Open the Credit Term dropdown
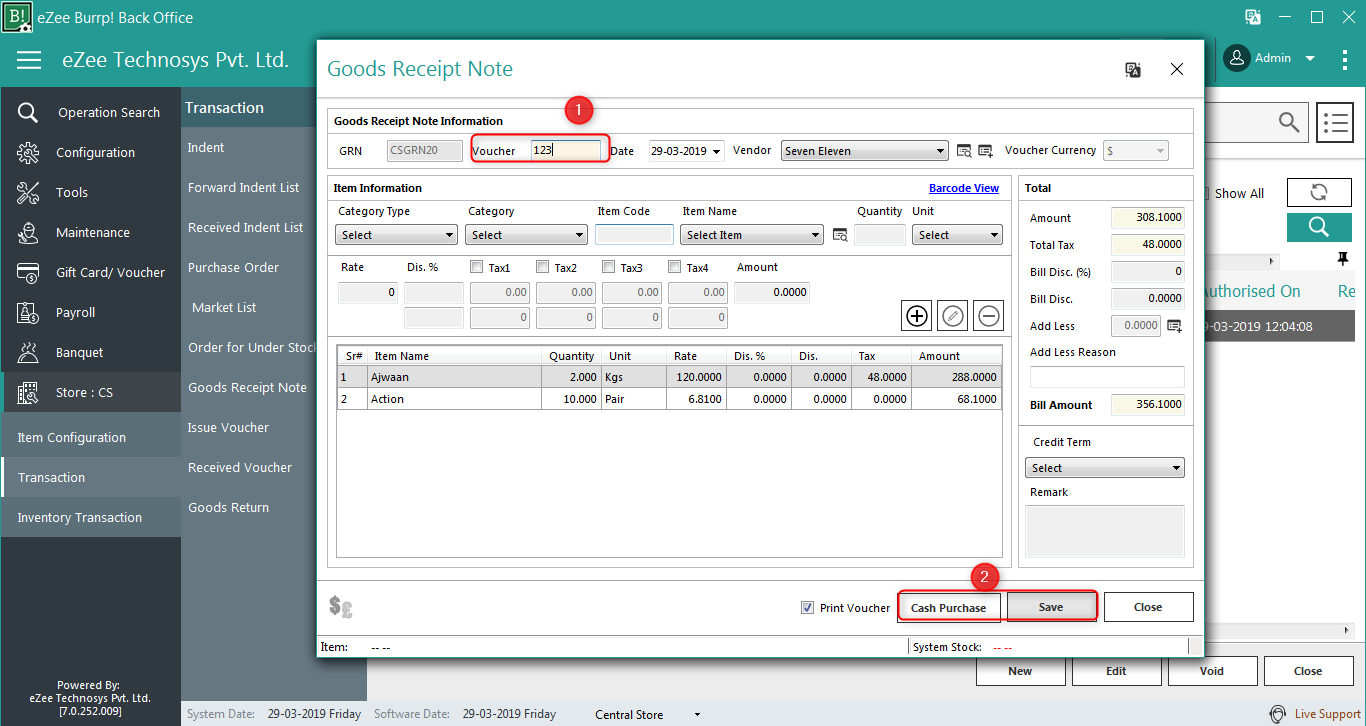This screenshot has width=1366, height=726. (x=1105, y=468)
